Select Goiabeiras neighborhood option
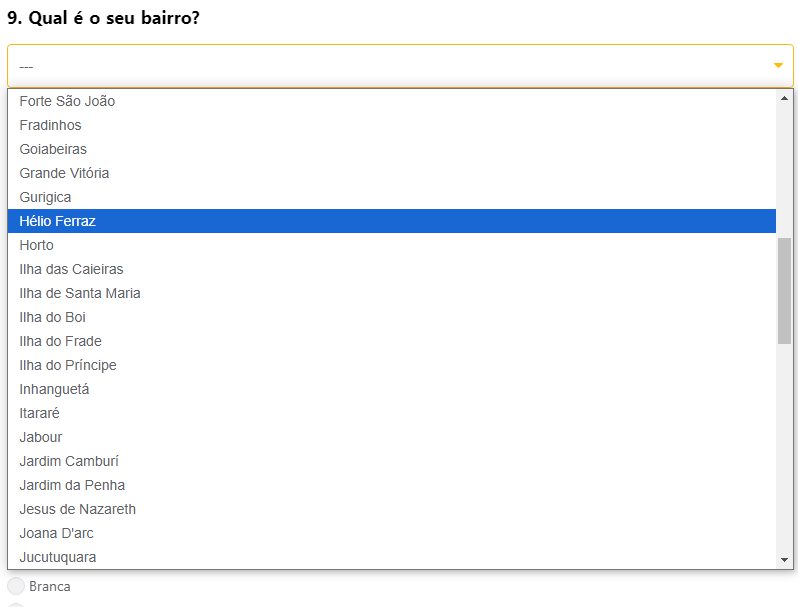 click(53, 149)
